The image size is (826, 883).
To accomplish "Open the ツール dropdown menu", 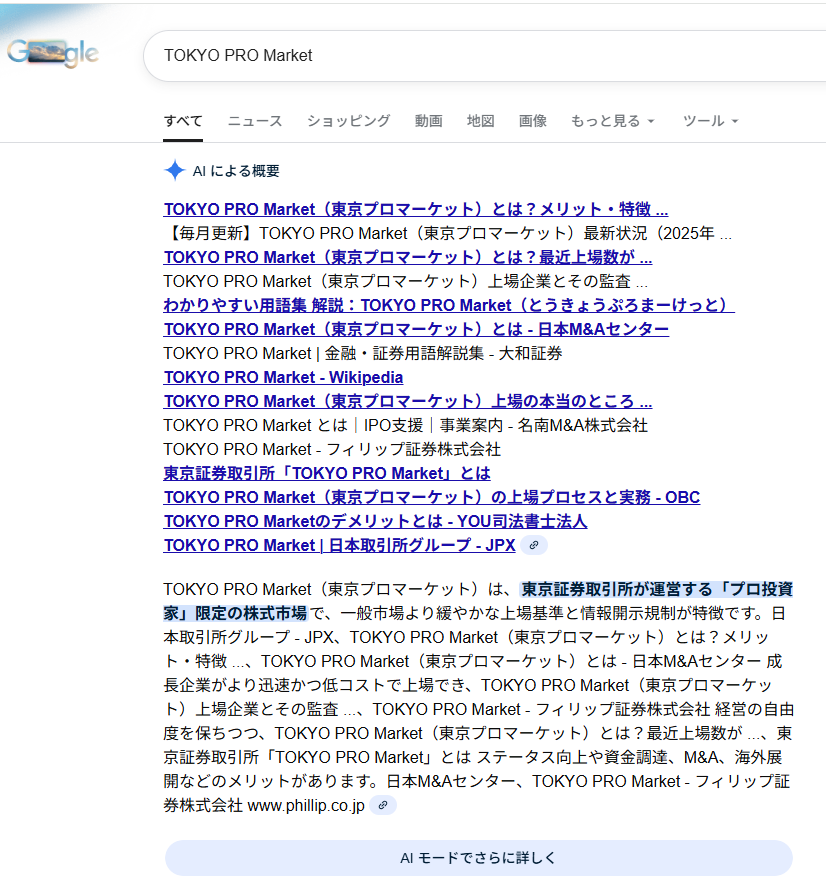I will pyautogui.click(x=710, y=121).
